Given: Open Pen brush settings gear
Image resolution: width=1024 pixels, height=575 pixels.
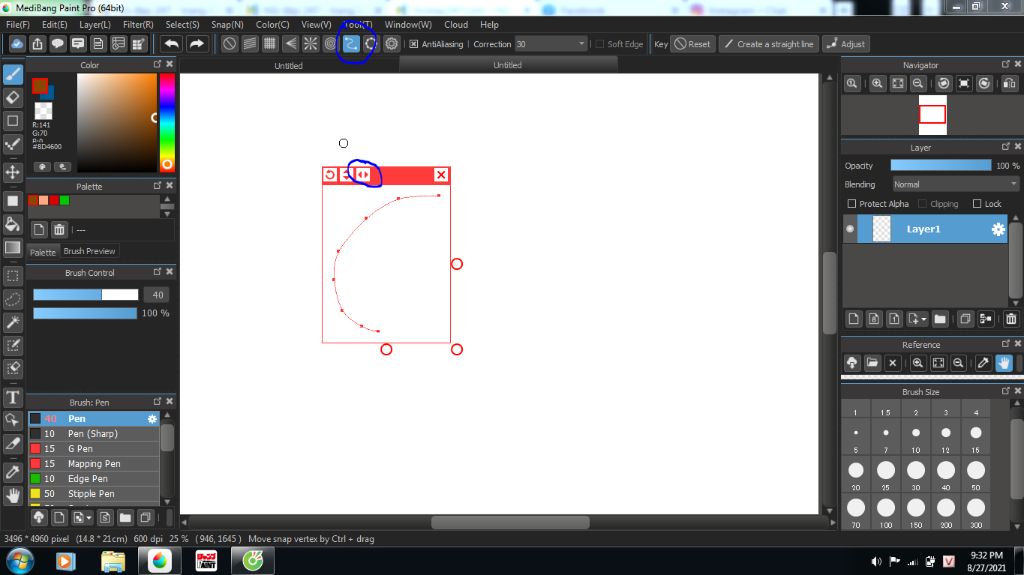Looking at the screenshot, I should point(152,419).
